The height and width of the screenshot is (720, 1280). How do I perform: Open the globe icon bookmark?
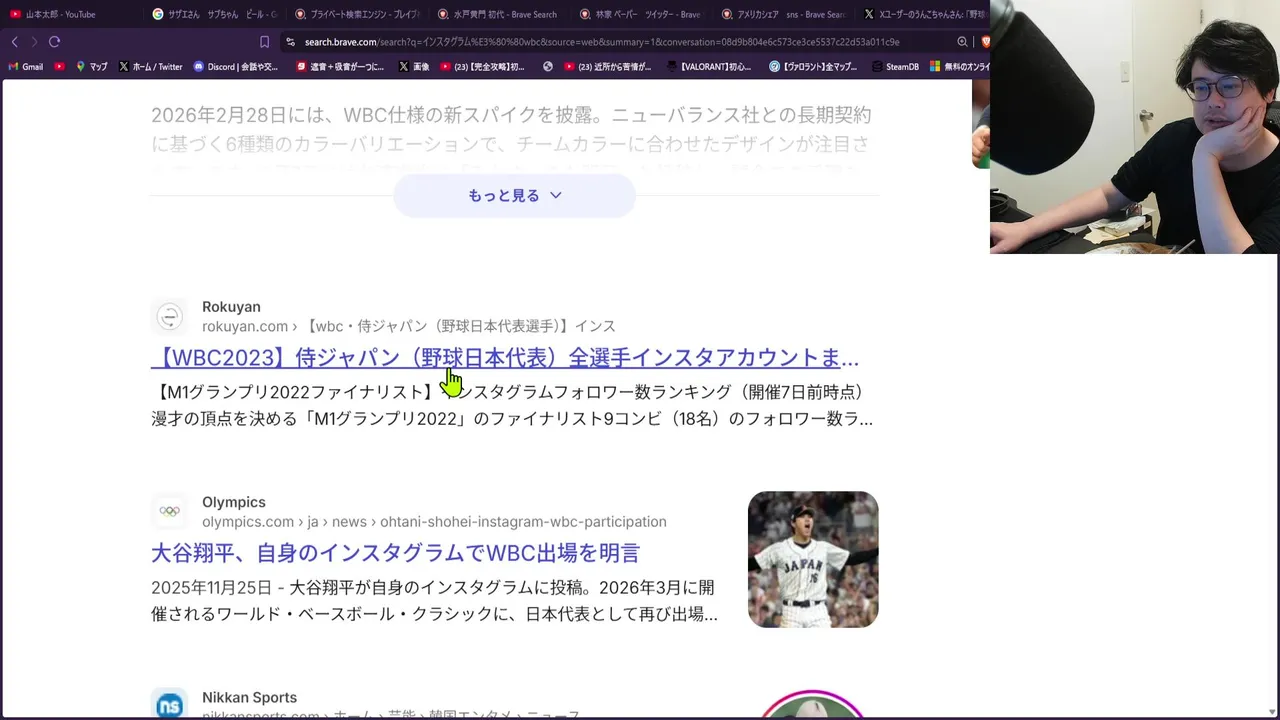pos(548,67)
